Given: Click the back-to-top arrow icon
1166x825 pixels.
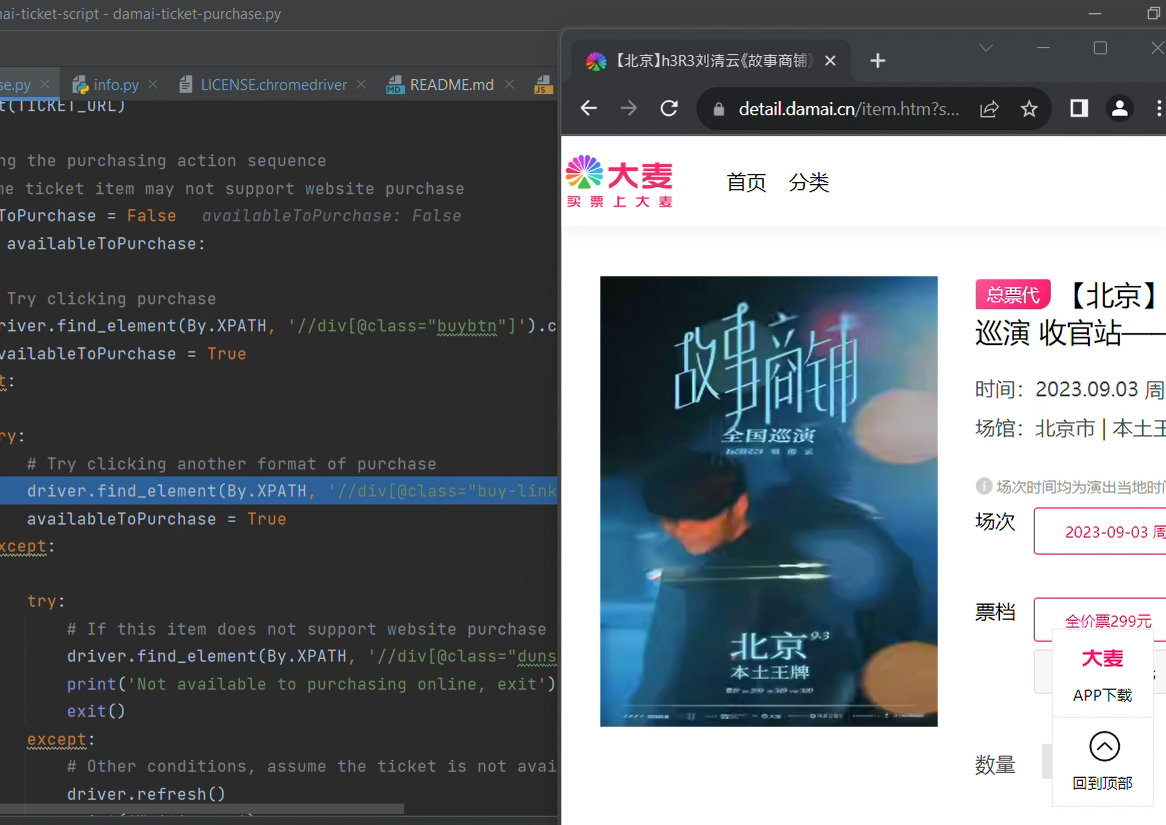Looking at the screenshot, I should click(1104, 747).
